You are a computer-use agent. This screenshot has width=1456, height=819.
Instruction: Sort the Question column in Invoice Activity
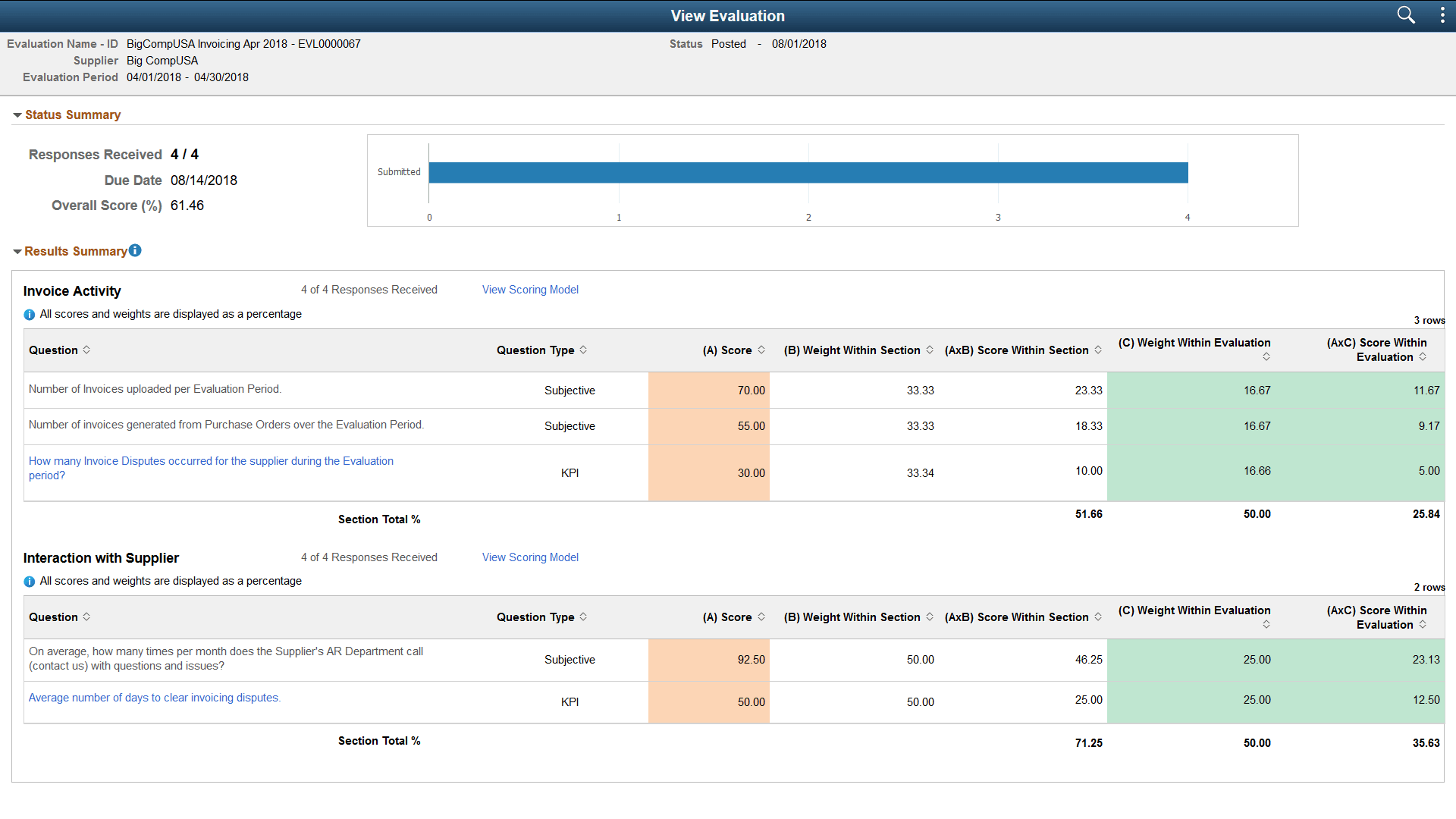(87, 350)
